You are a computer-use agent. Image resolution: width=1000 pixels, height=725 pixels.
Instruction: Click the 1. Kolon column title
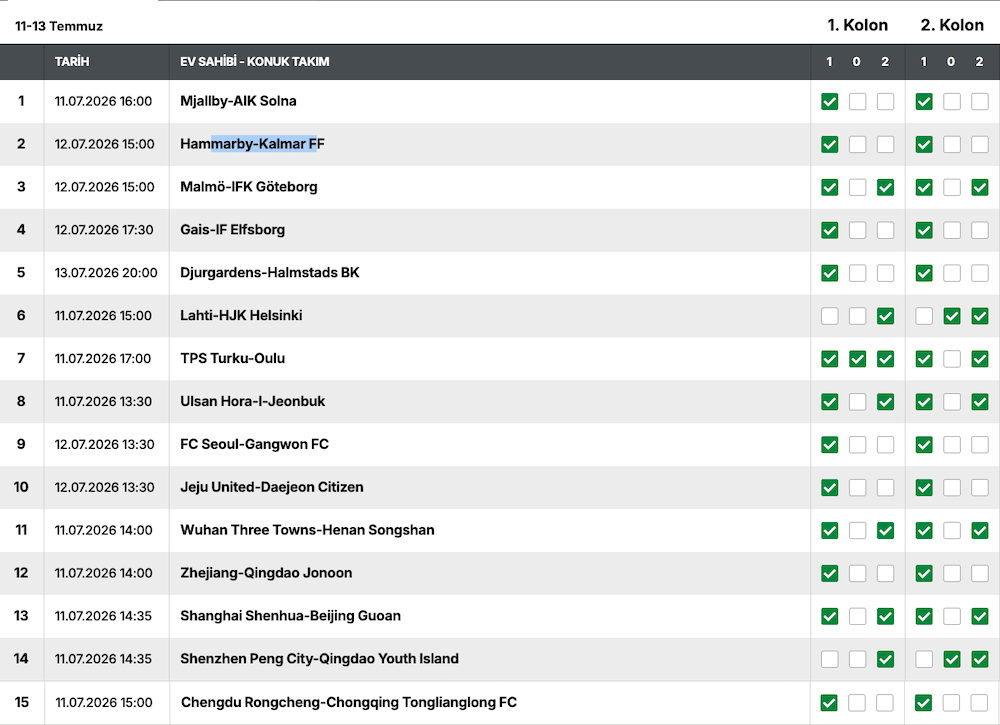click(x=857, y=25)
